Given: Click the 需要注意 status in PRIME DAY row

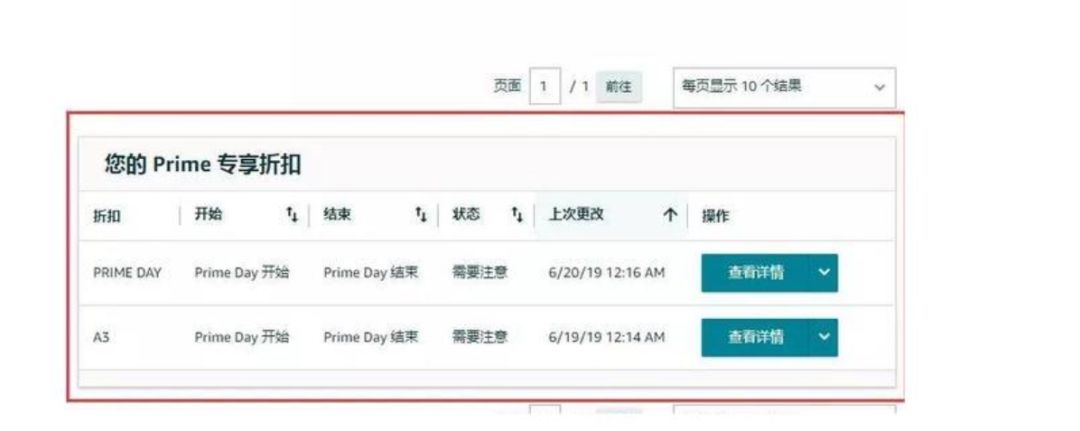Looking at the screenshot, I should pyautogui.click(x=479, y=273).
